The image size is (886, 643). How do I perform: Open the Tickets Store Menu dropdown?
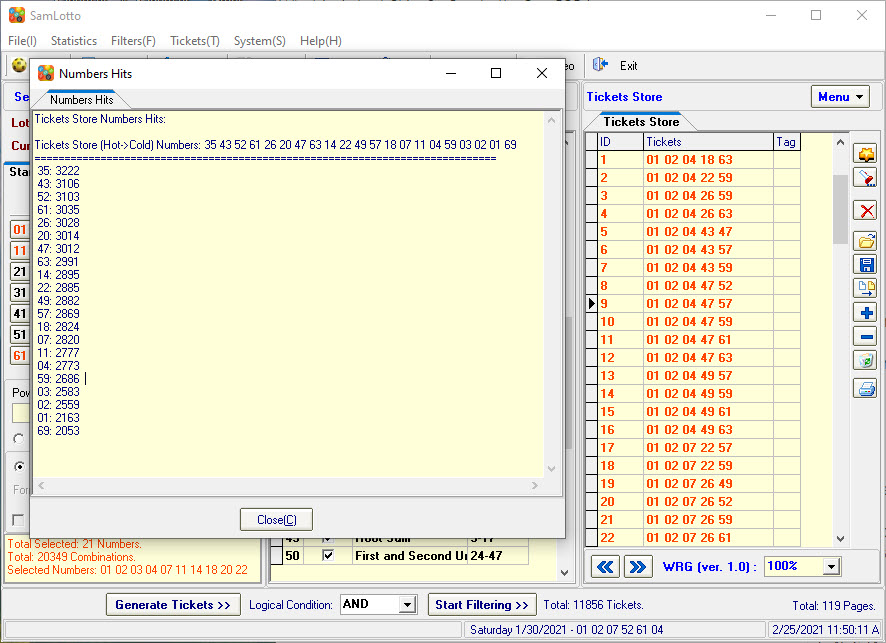pos(840,97)
